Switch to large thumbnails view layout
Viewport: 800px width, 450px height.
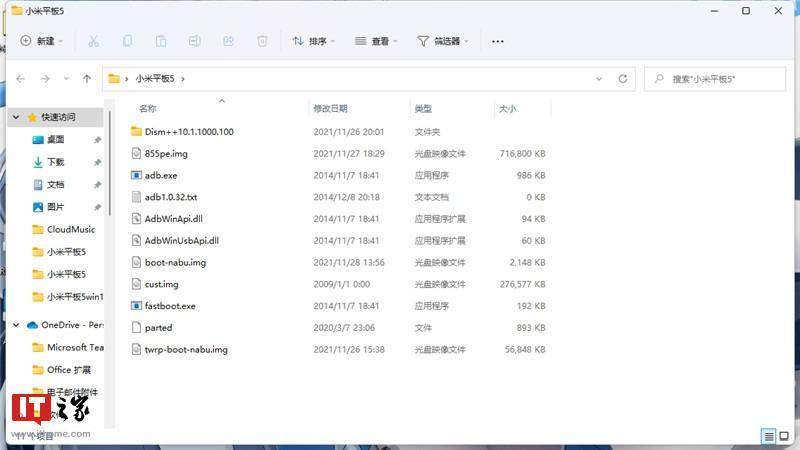pyautogui.click(x=785, y=436)
